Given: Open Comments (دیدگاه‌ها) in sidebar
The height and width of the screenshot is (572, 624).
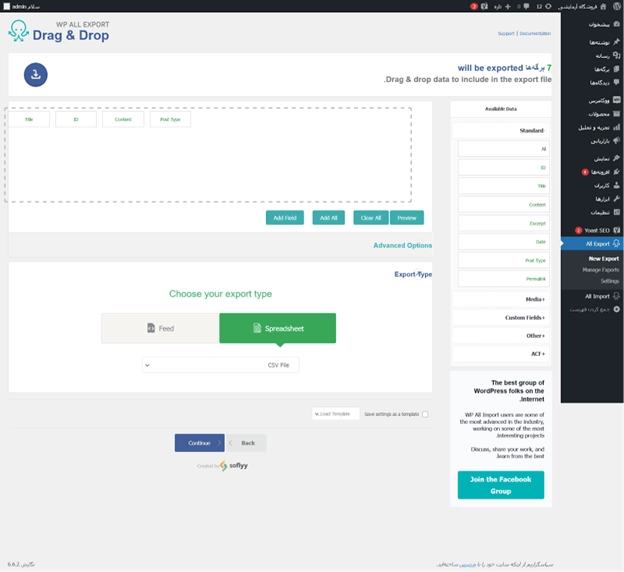Looking at the screenshot, I should click(604, 83).
